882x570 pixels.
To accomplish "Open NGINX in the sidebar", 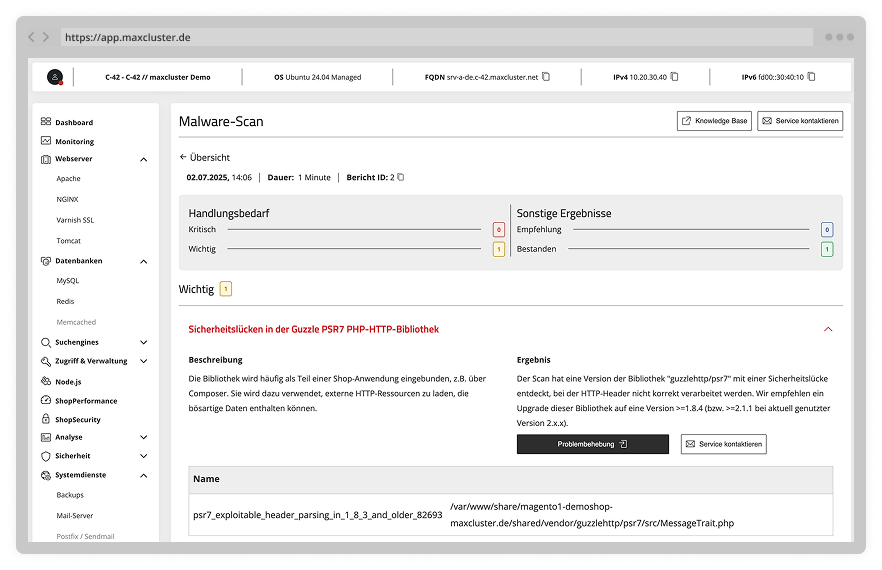I will point(68,200).
